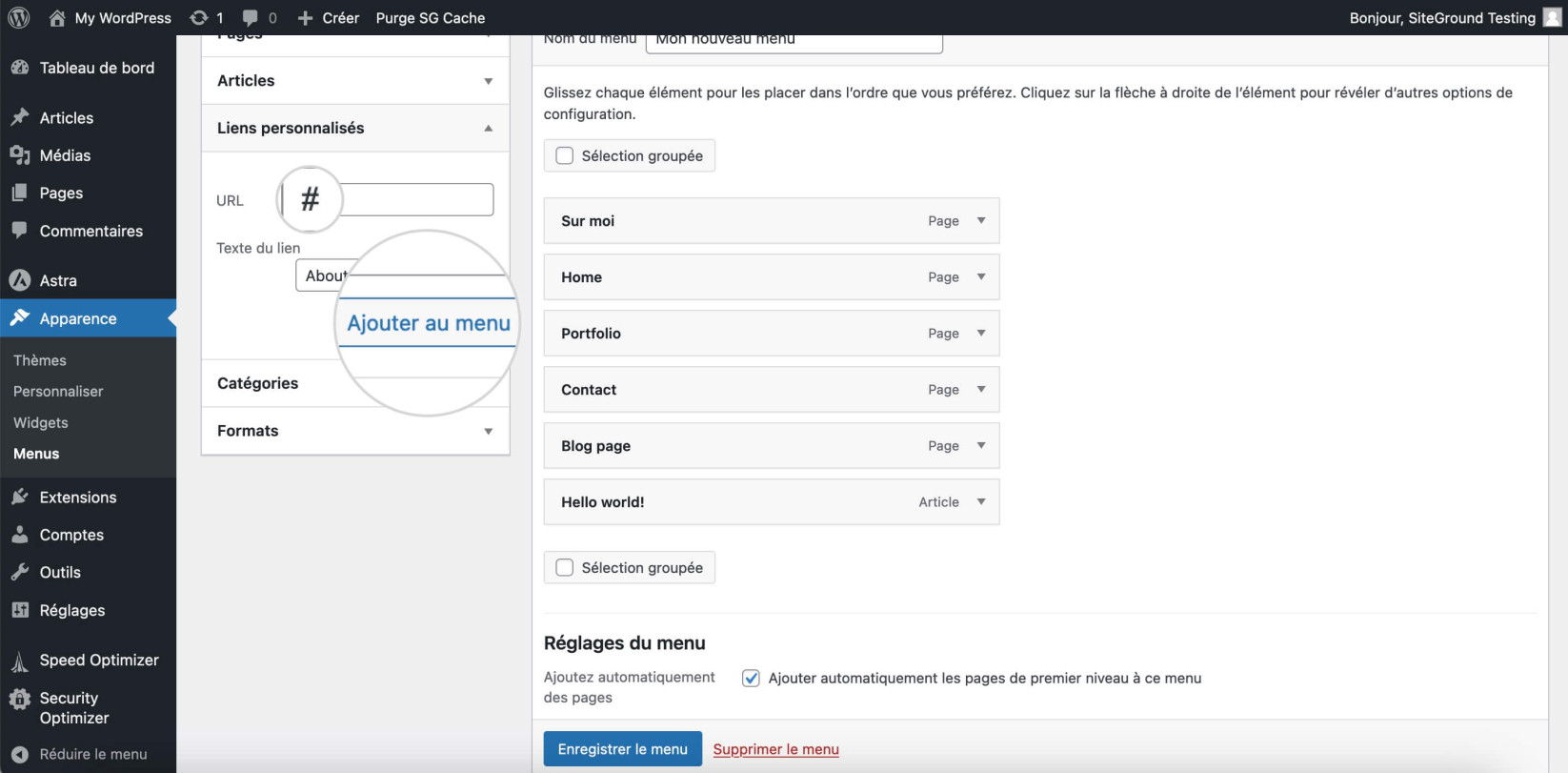Click the Catégories accordion header
Viewport: 1568px width, 773px height.
click(355, 383)
